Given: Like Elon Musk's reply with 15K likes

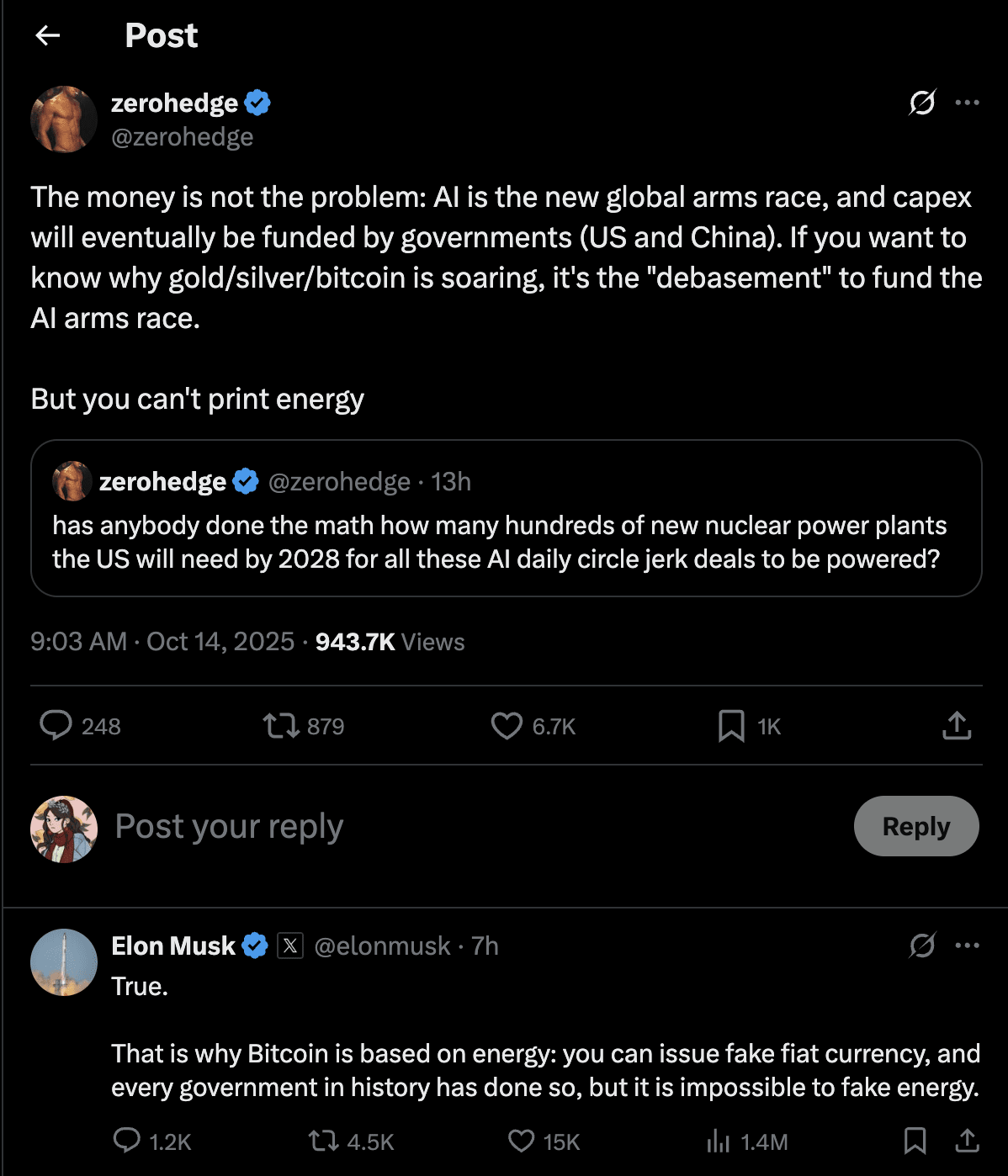Looking at the screenshot, I should (x=522, y=1141).
